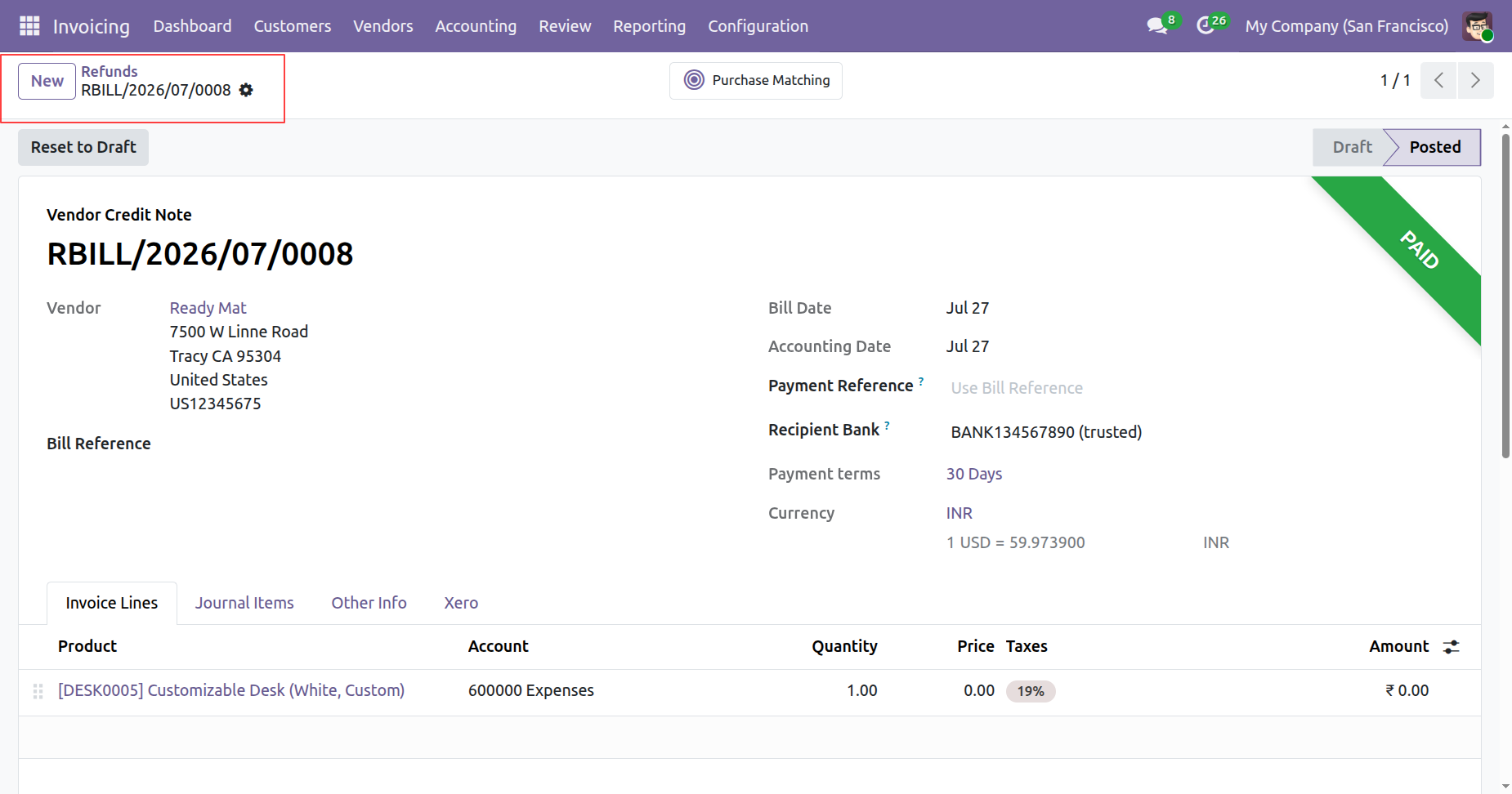This screenshot has height=794, width=1512.
Task: Click Reset to Draft
Action: click(83, 147)
